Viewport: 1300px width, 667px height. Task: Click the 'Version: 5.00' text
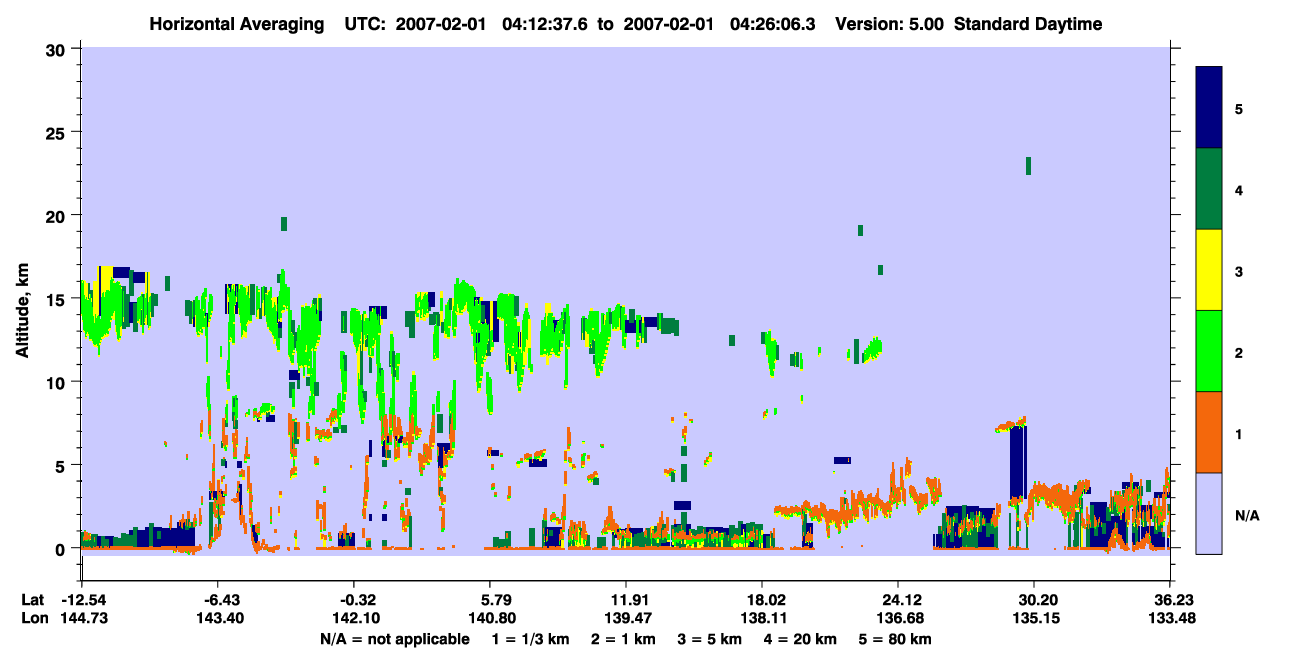892,24
